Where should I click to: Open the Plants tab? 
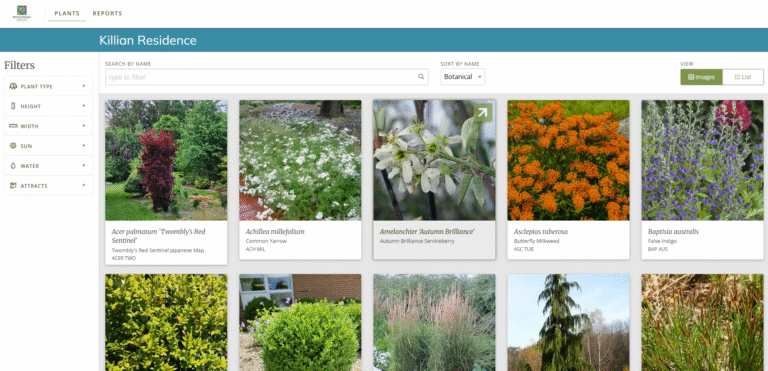[x=67, y=14]
